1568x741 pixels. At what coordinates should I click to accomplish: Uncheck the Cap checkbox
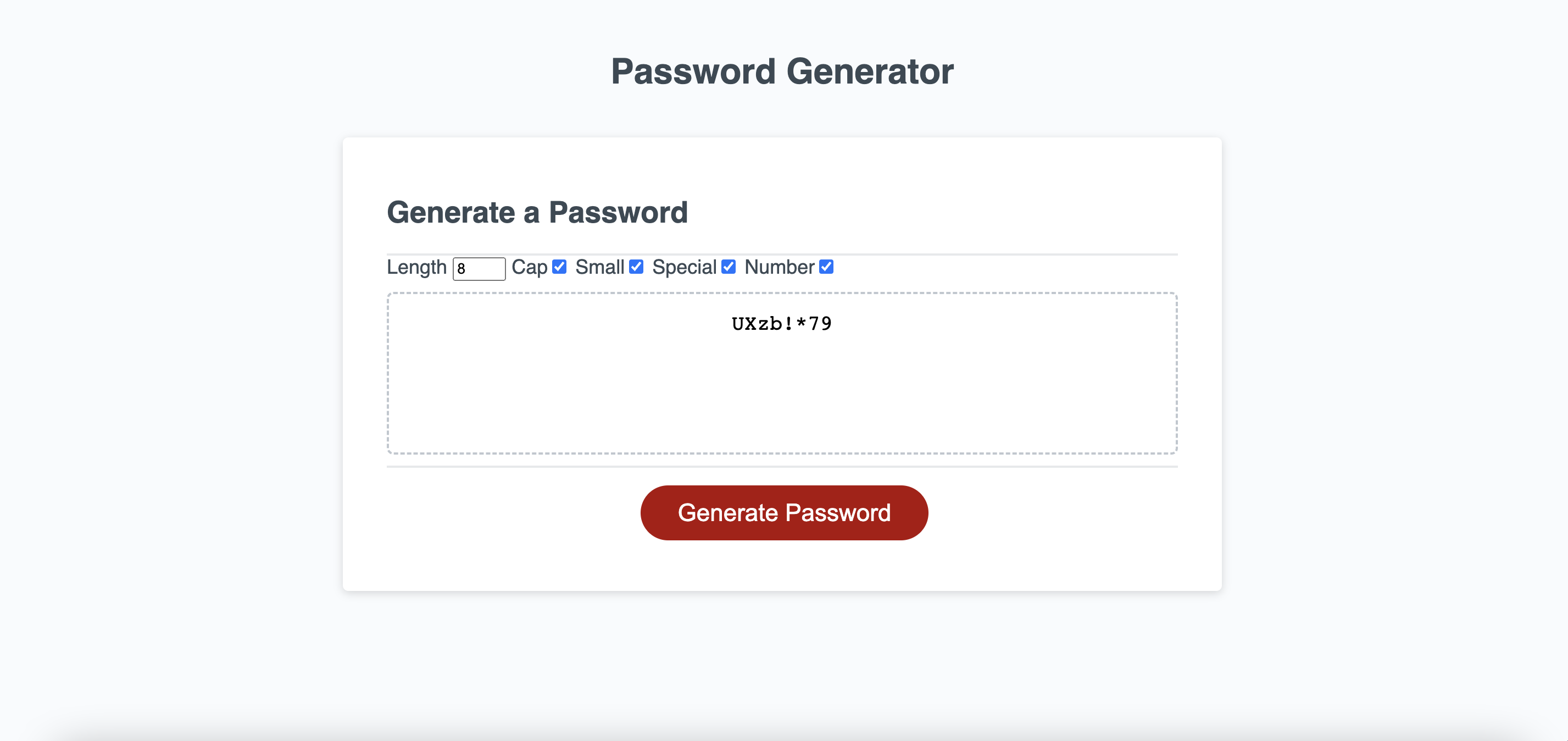(x=559, y=267)
